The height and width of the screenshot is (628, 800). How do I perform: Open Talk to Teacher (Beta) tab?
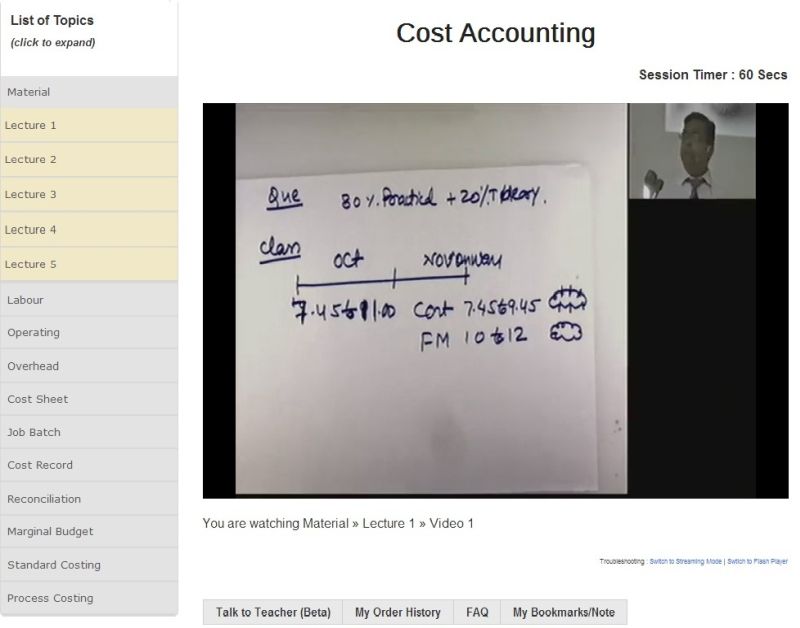pyautogui.click(x=273, y=612)
